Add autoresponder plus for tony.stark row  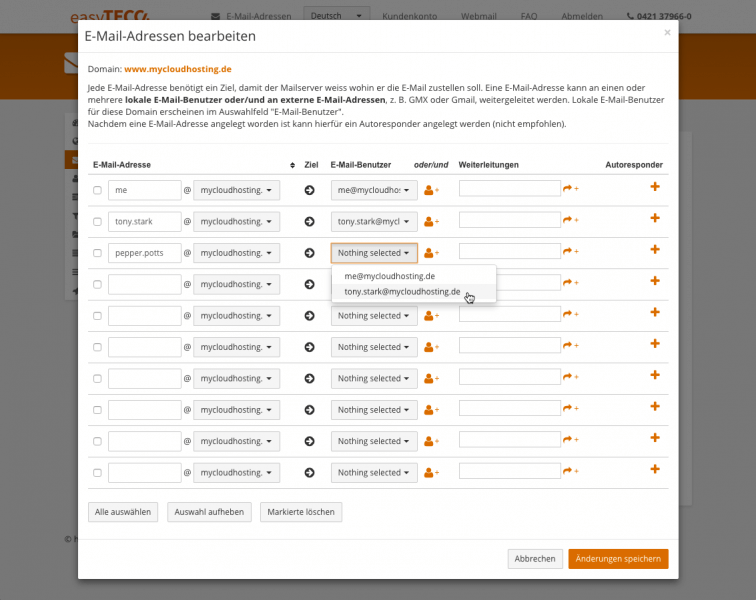pyautogui.click(x=655, y=218)
